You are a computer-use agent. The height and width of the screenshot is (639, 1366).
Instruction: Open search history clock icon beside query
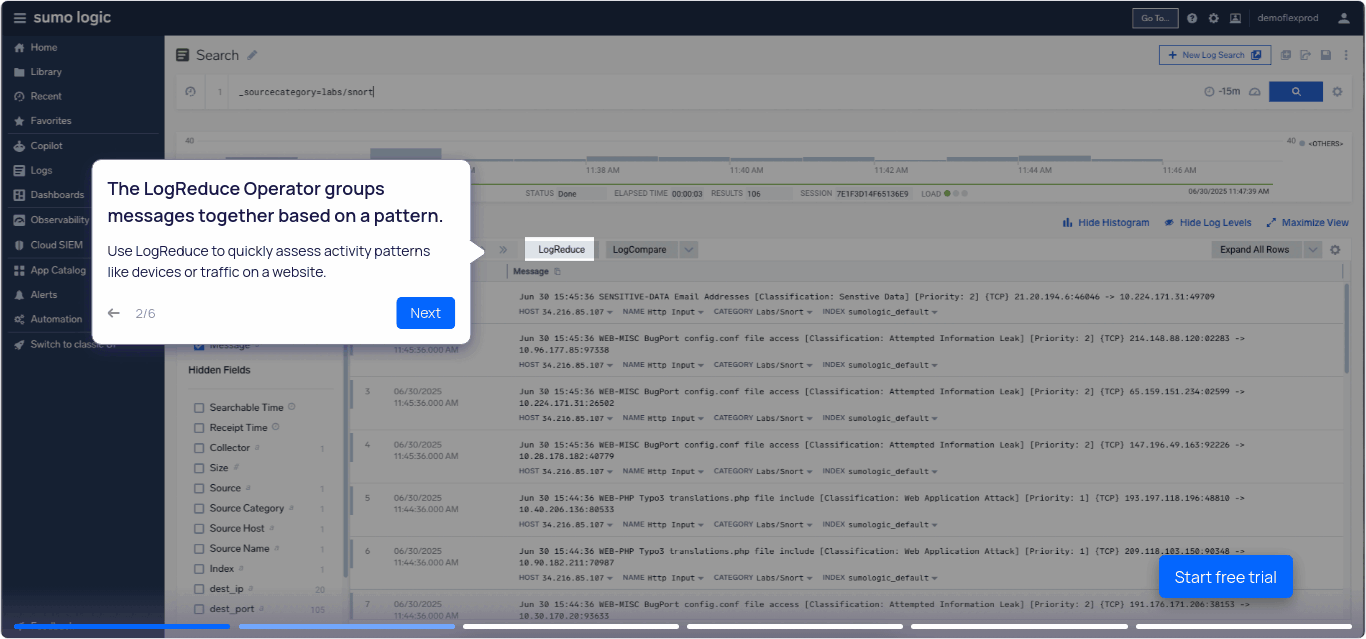pyautogui.click(x=191, y=92)
